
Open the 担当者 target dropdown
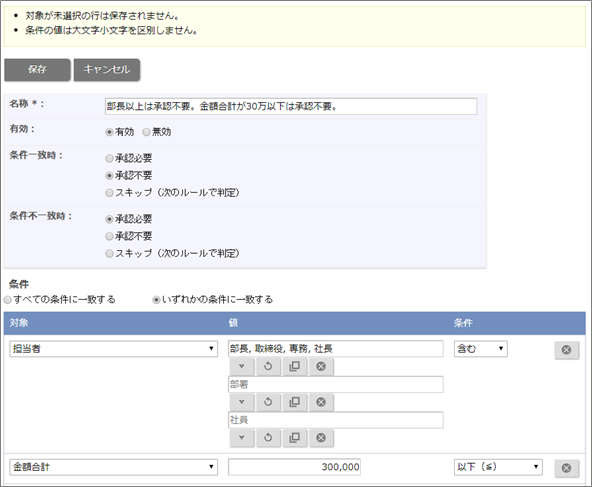(113, 349)
